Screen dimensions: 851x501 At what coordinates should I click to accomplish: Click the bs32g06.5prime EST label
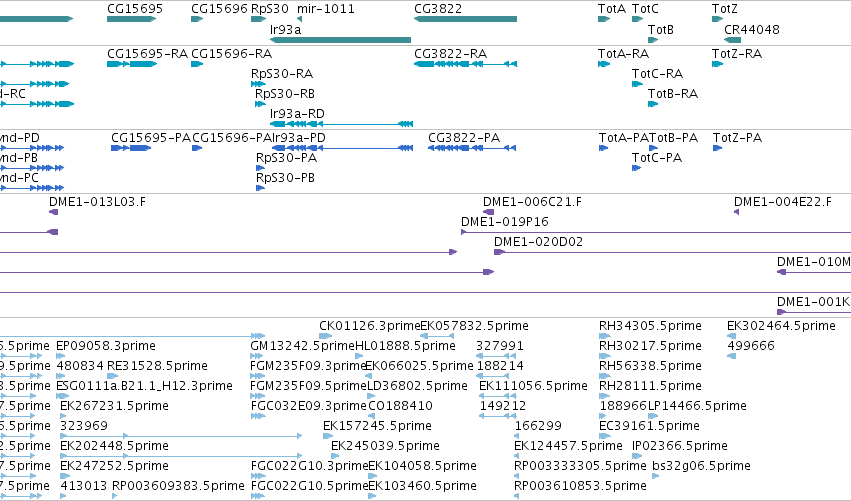coord(701,466)
